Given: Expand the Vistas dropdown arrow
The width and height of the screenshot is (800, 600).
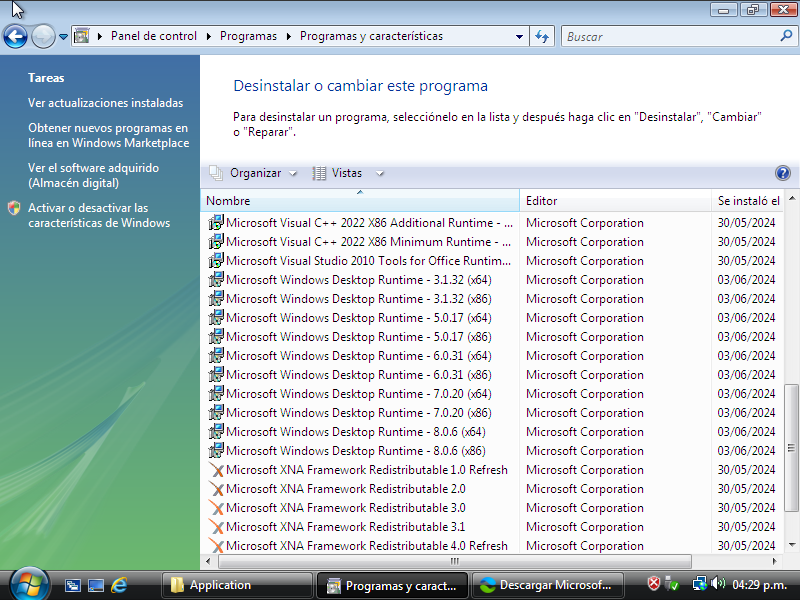Looking at the screenshot, I should [x=380, y=173].
